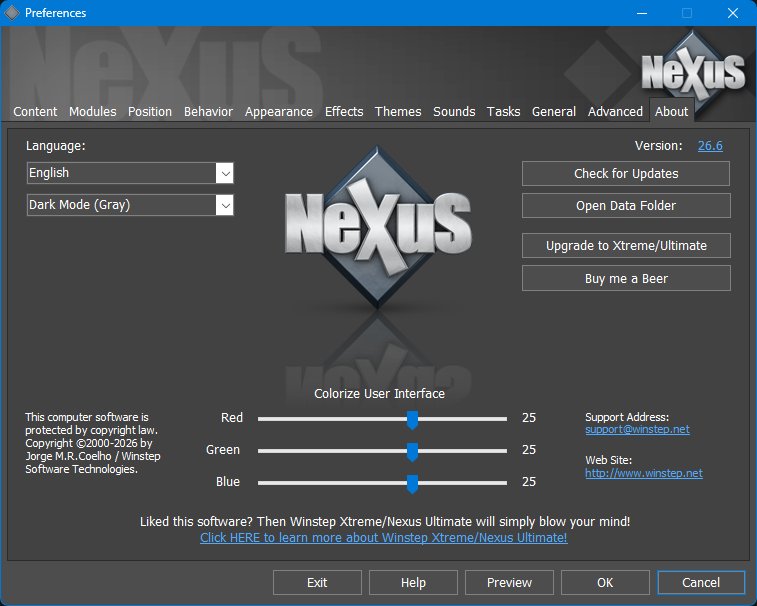Open the Advanced tab
The width and height of the screenshot is (757, 606).
pyautogui.click(x=615, y=112)
